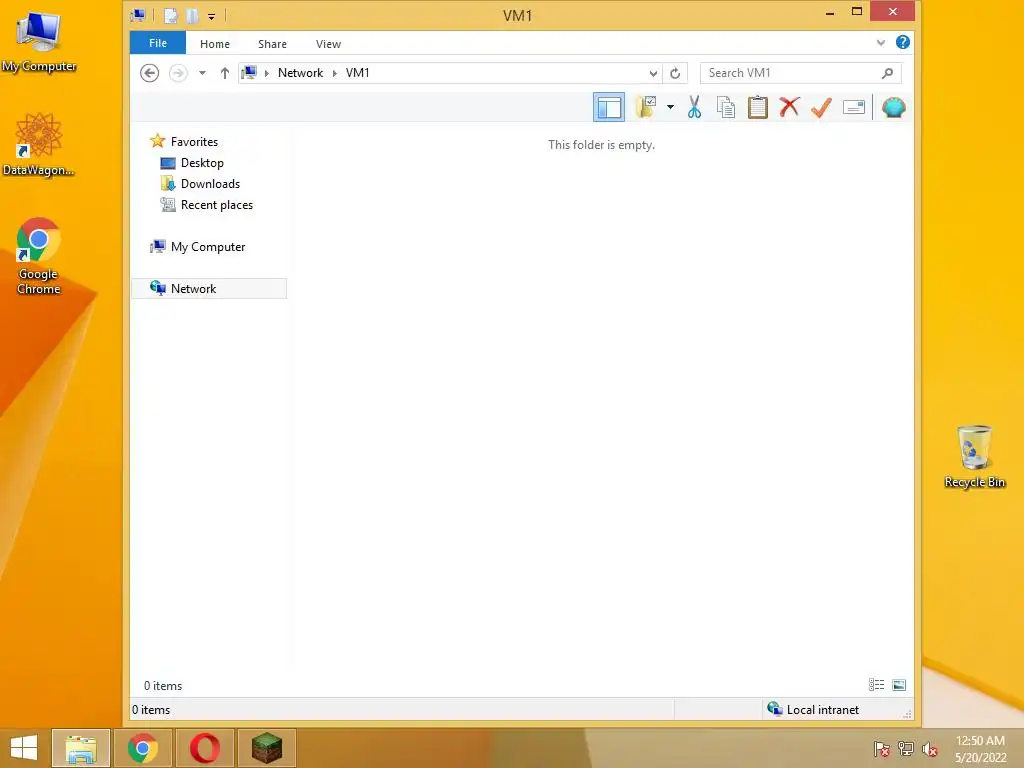Select Network in the navigation pane
This screenshot has width=1024, height=768.
pyautogui.click(x=209, y=289)
